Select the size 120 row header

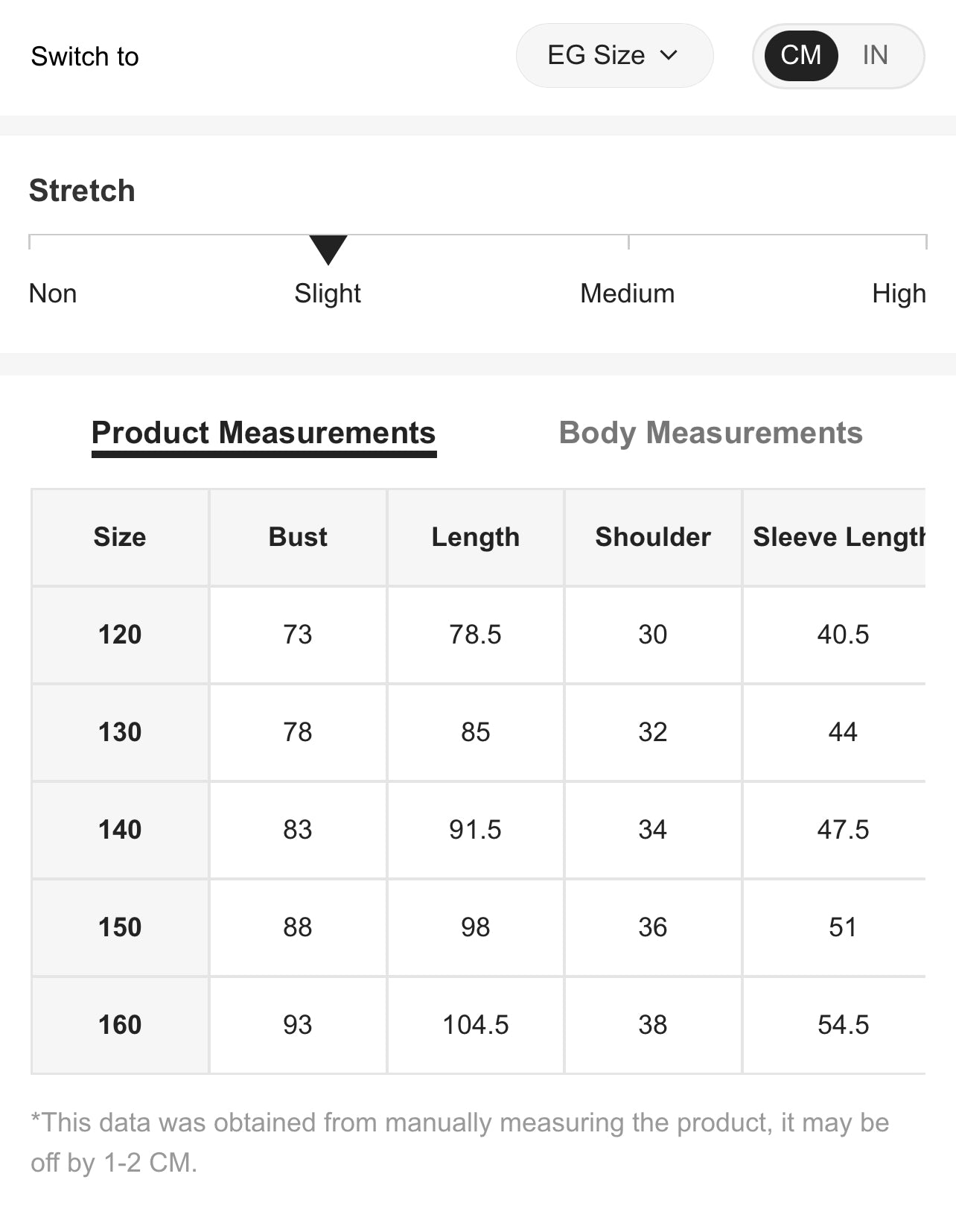pos(120,635)
